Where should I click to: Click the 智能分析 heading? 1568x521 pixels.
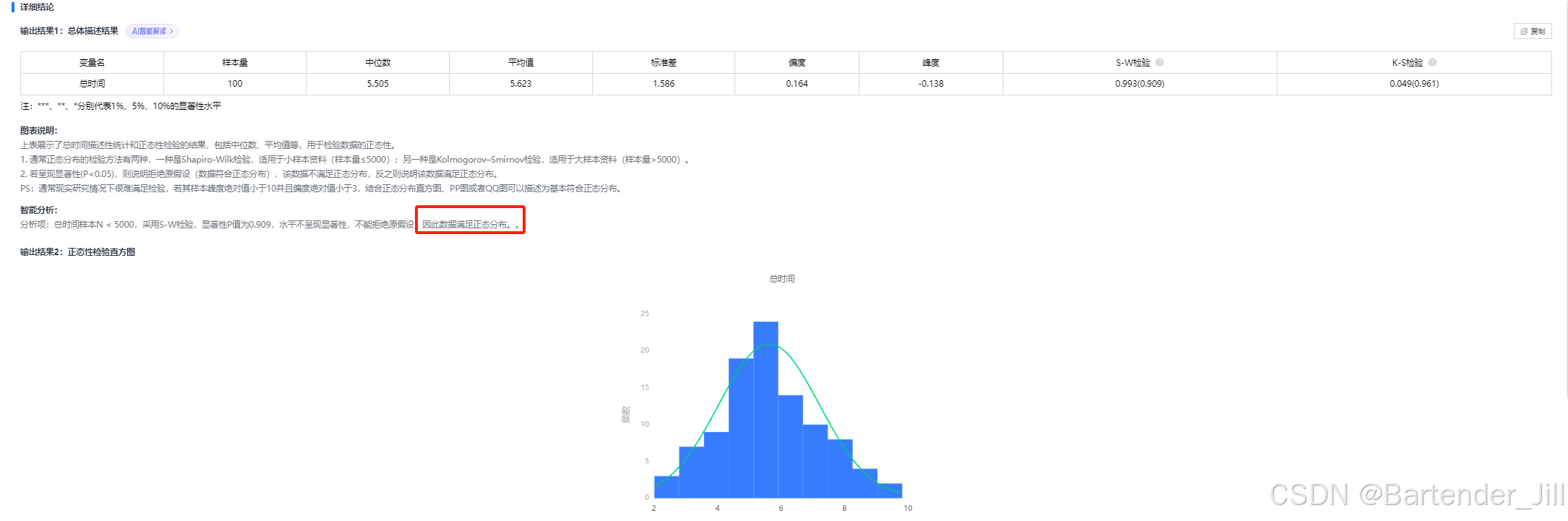(x=38, y=210)
